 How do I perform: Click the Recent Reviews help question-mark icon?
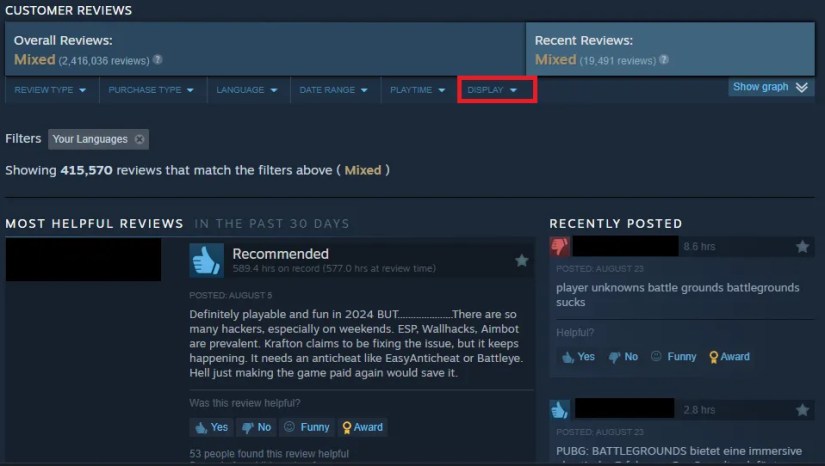click(664, 60)
